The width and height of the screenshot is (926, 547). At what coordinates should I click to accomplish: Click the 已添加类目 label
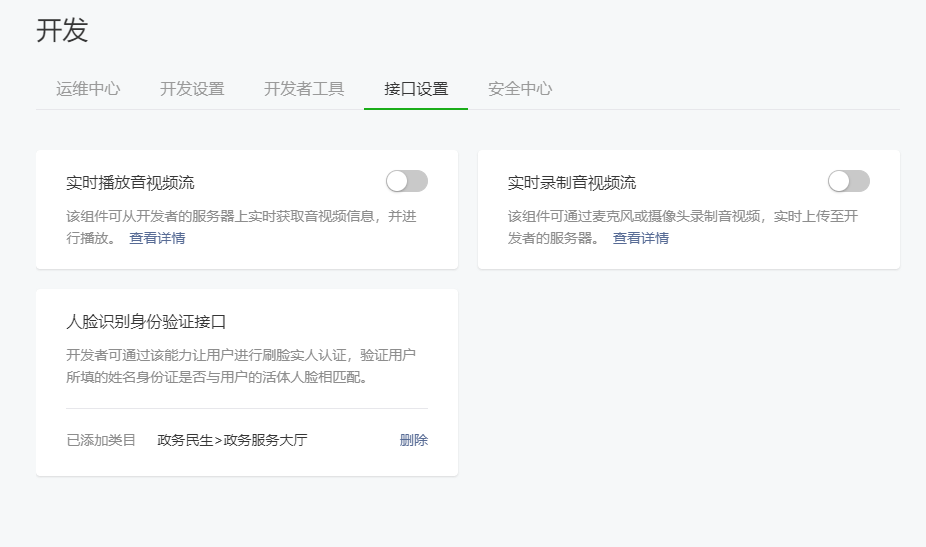pyautogui.click(x=101, y=440)
